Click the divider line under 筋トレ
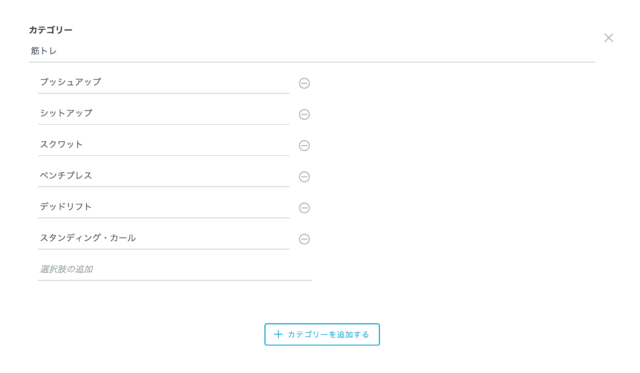This screenshot has width=640, height=373. (312, 62)
